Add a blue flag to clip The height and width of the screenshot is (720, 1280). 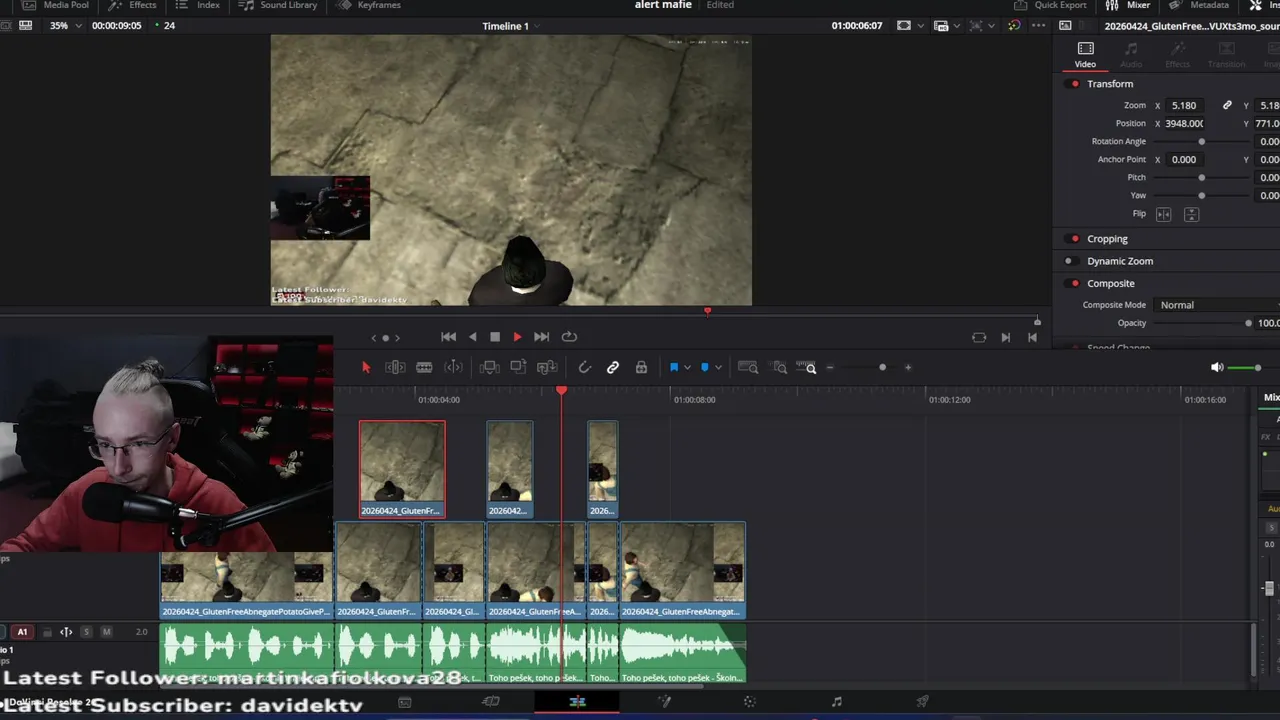674,368
